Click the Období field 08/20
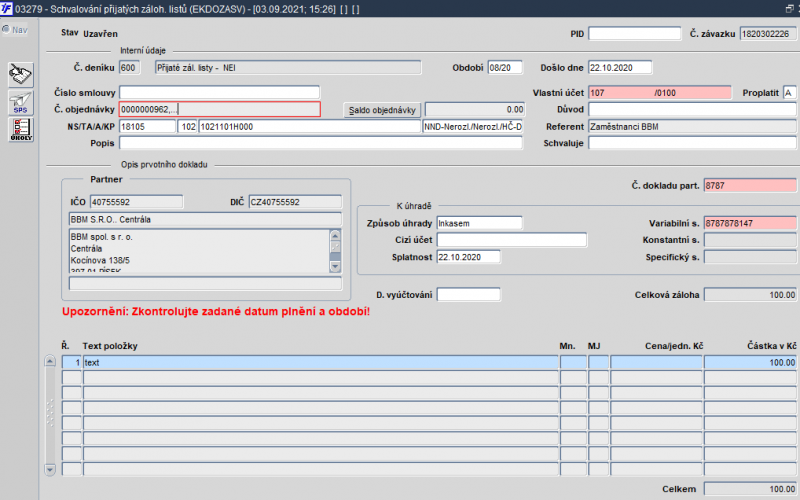Viewport: 800px width, 500px height. pos(505,67)
